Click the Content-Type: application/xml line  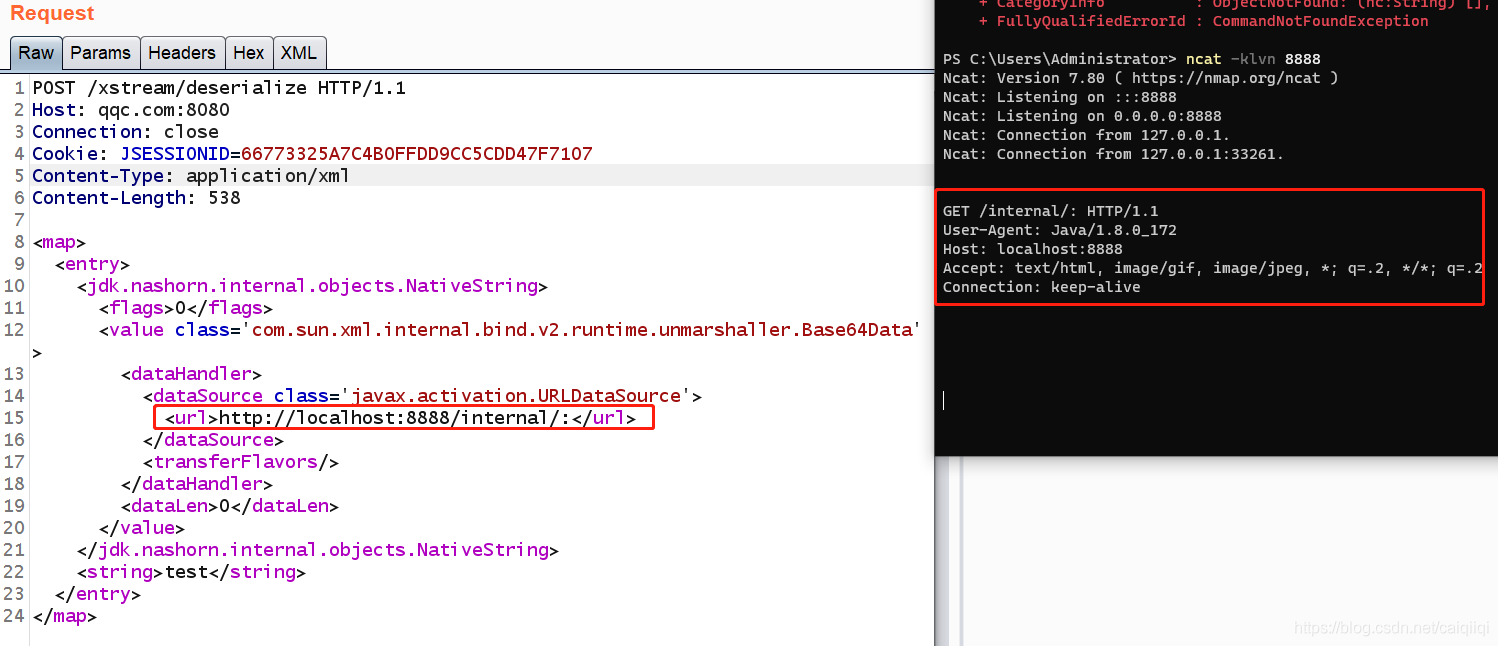(x=191, y=176)
